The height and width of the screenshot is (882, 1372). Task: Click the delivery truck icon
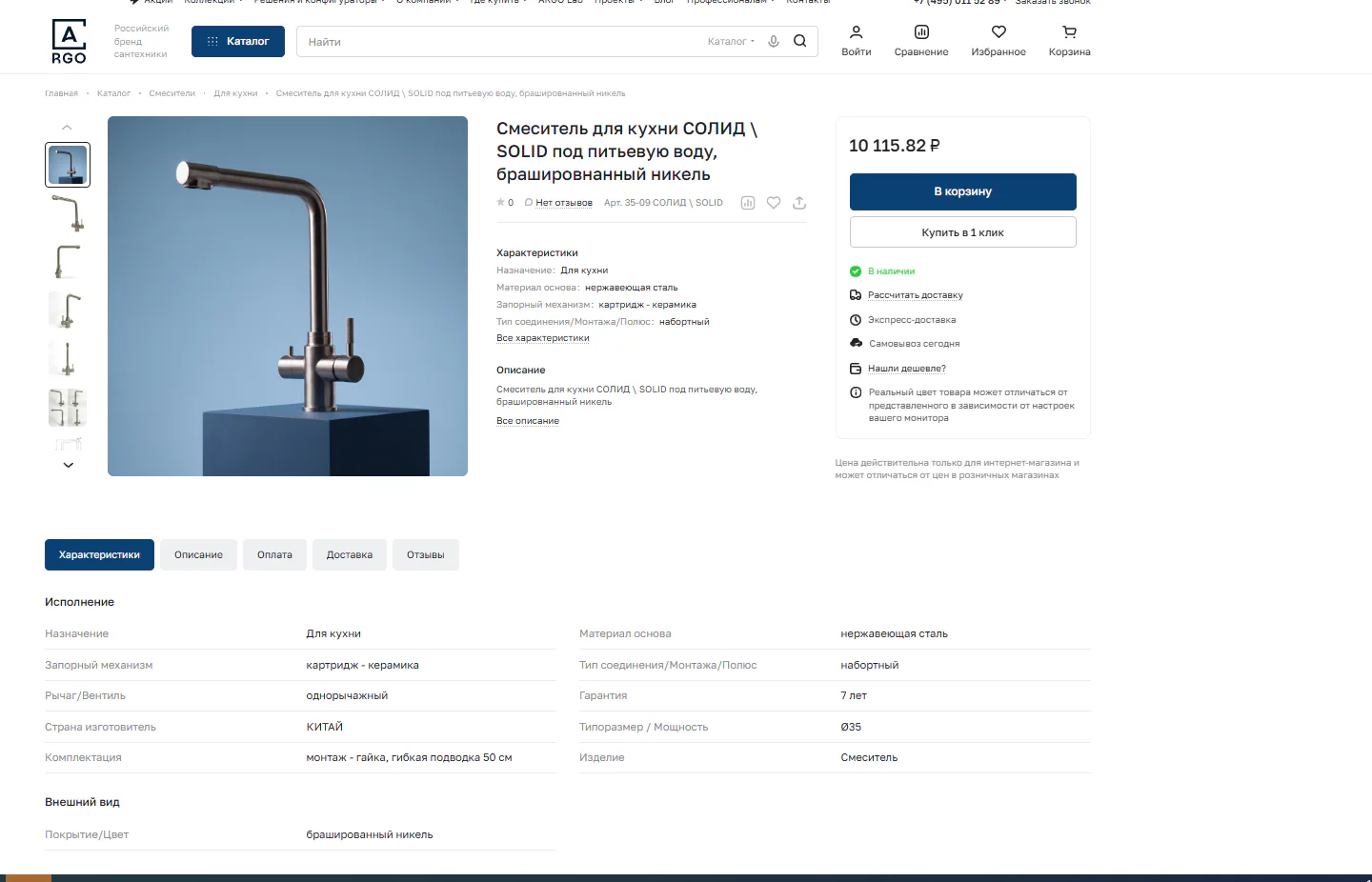(x=856, y=295)
